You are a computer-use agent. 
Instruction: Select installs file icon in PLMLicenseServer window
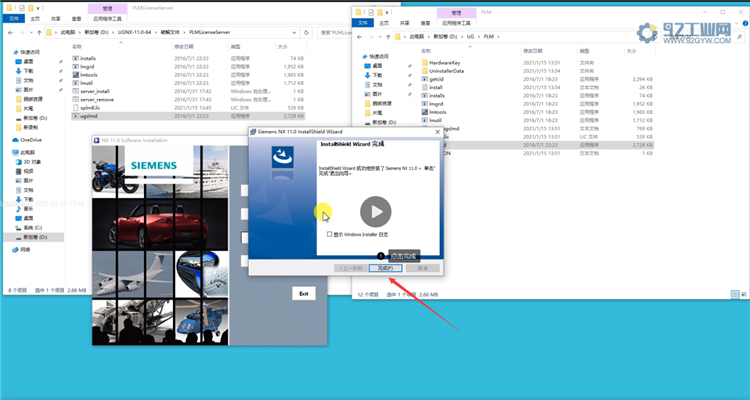[x=76, y=58]
